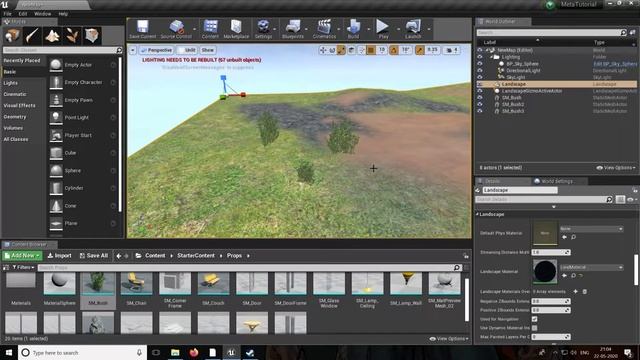Select Foliage mode leaf icon

click(72, 36)
